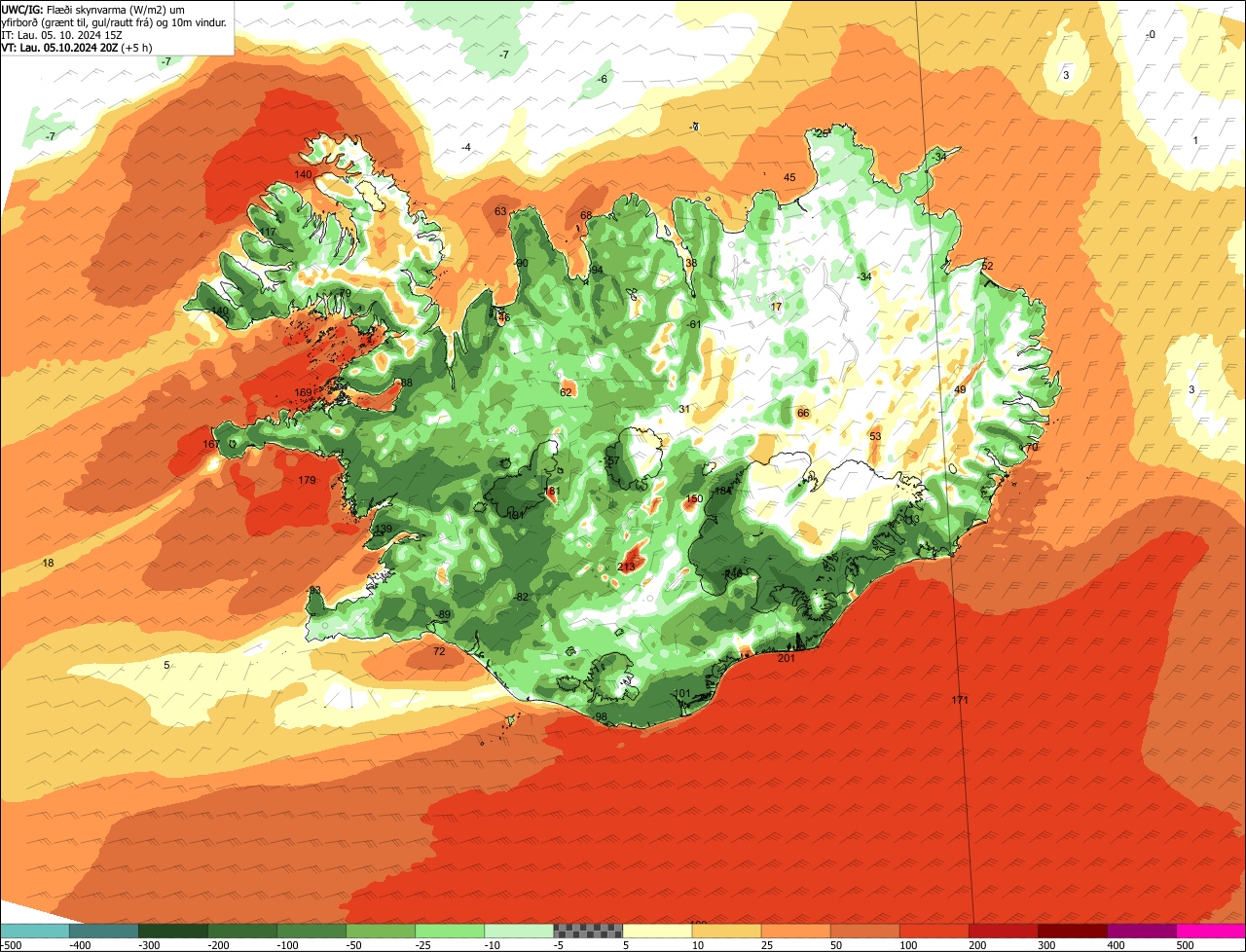
Task: Click the 'VT: Lau. 05.10.2024 20Z' line
Action: [77, 48]
